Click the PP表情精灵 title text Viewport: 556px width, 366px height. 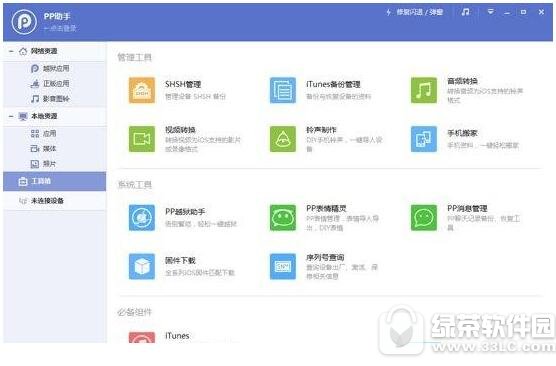click(326, 208)
